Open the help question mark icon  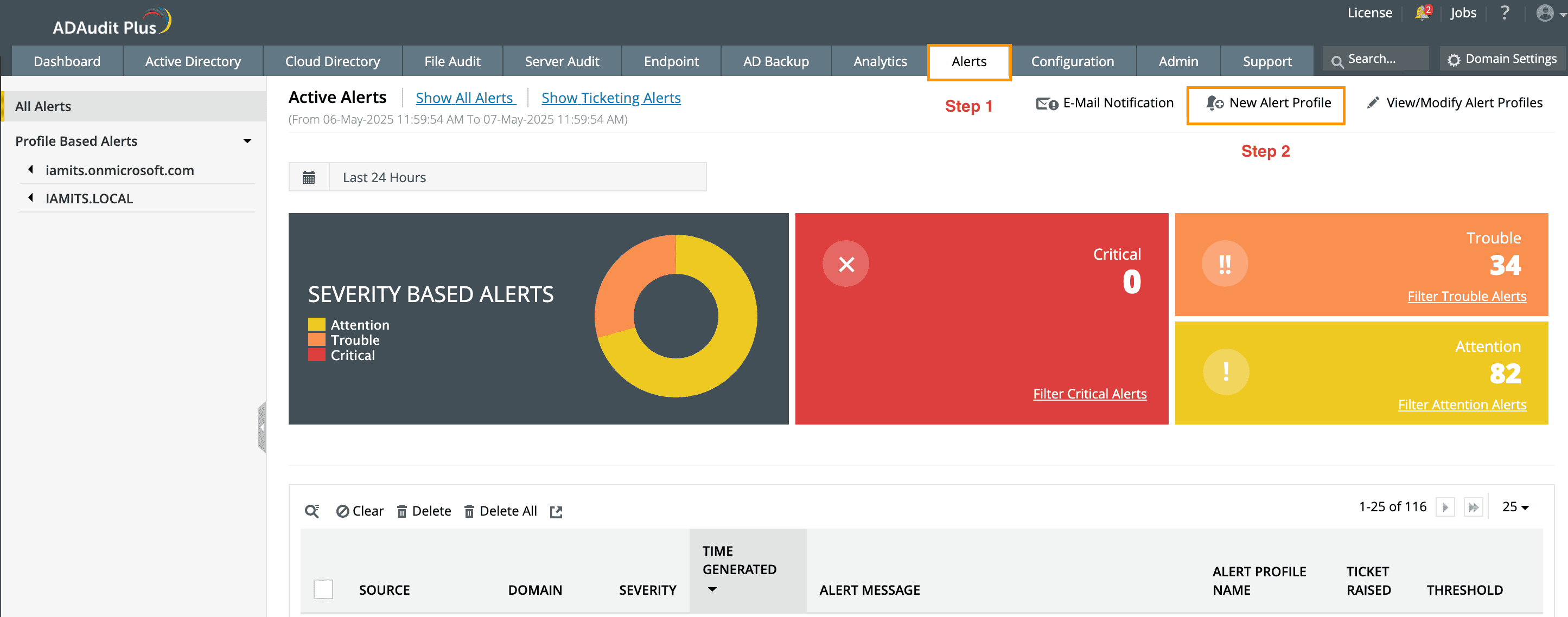coord(1504,13)
